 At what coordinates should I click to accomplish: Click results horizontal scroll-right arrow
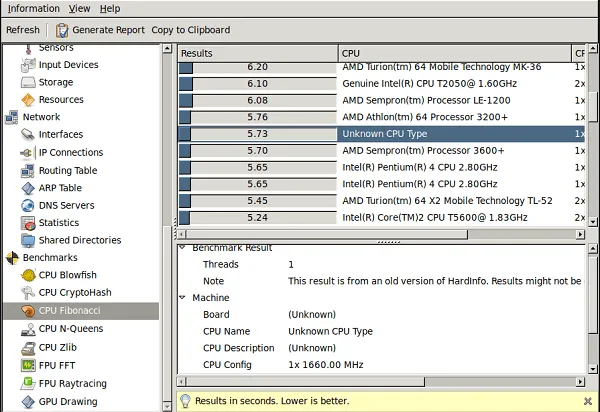coord(580,234)
